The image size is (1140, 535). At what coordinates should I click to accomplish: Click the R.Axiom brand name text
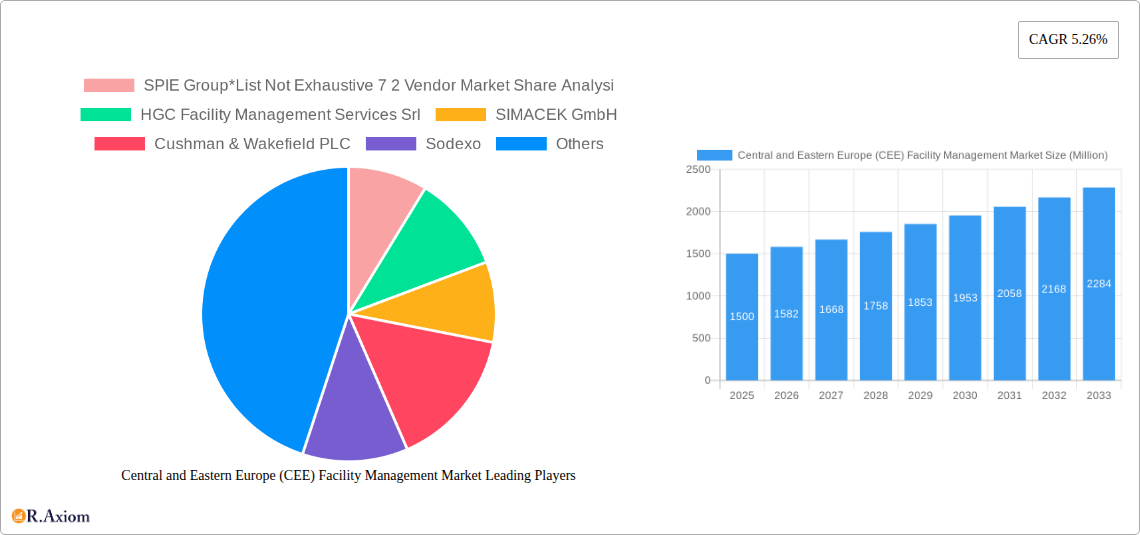tap(58, 517)
